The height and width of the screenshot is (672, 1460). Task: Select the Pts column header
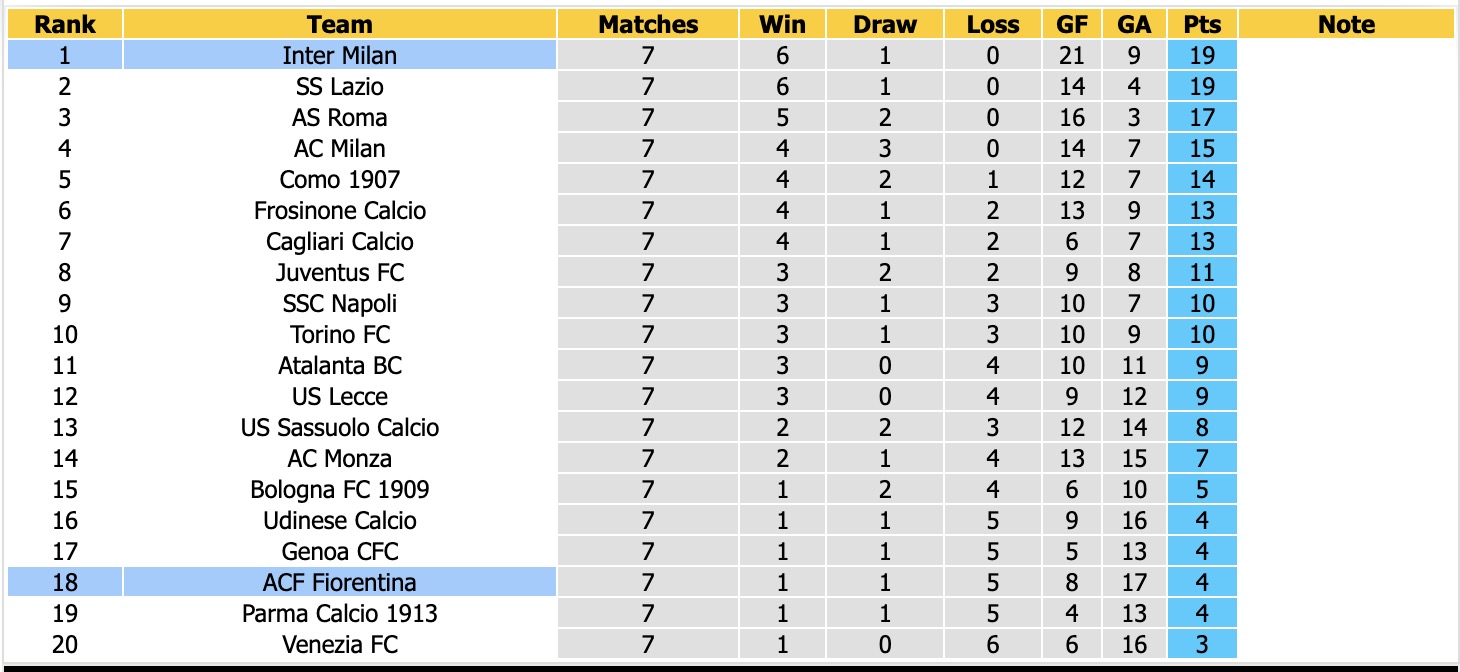pyautogui.click(x=1202, y=25)
